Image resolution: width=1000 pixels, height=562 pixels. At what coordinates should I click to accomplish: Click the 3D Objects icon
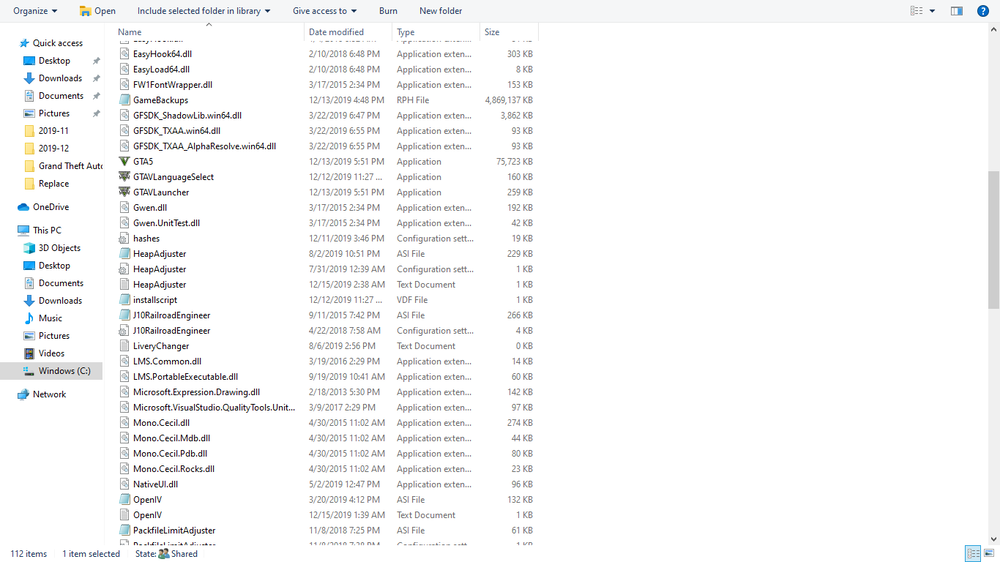tap(29, 248)
